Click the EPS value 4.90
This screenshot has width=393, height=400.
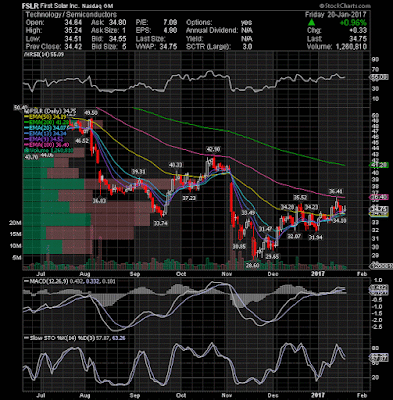click(x=170, y=31)
